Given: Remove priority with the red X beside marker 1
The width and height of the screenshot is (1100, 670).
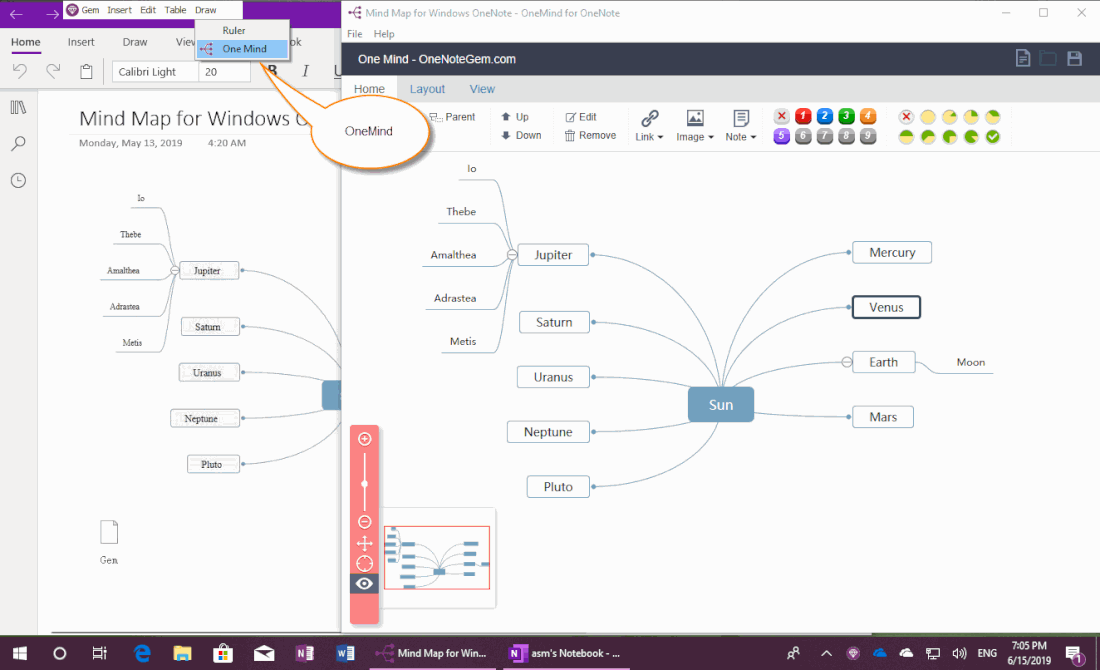Looking at the screenshot, I should [x=782, y=116].
